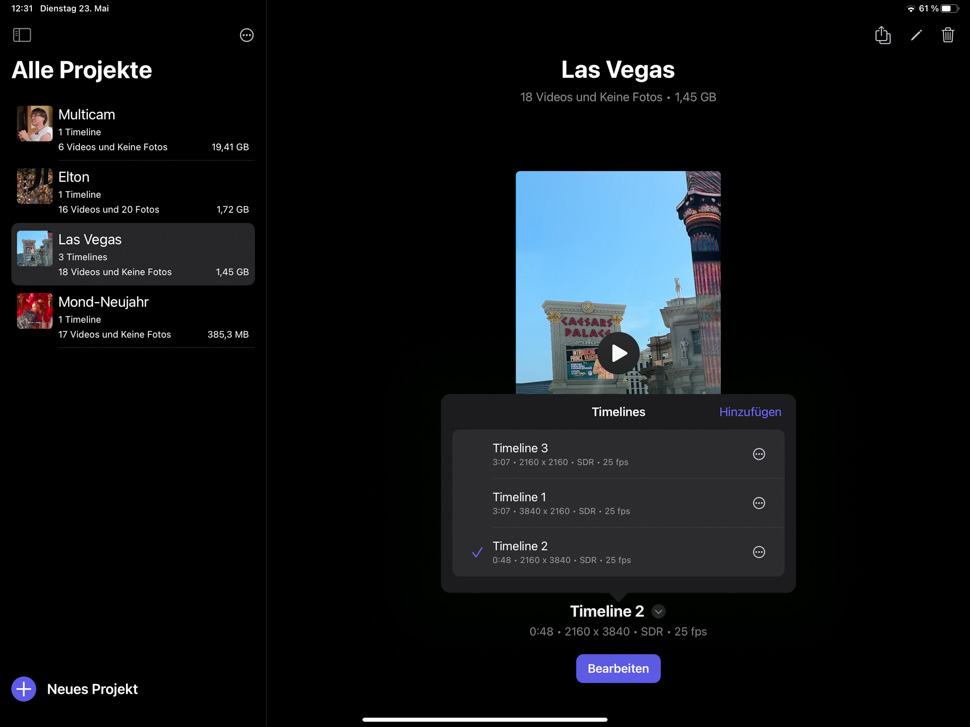Play the Las Vegas preview video
The height and width of the screenshot is (727, 970).
coord(618,353)
